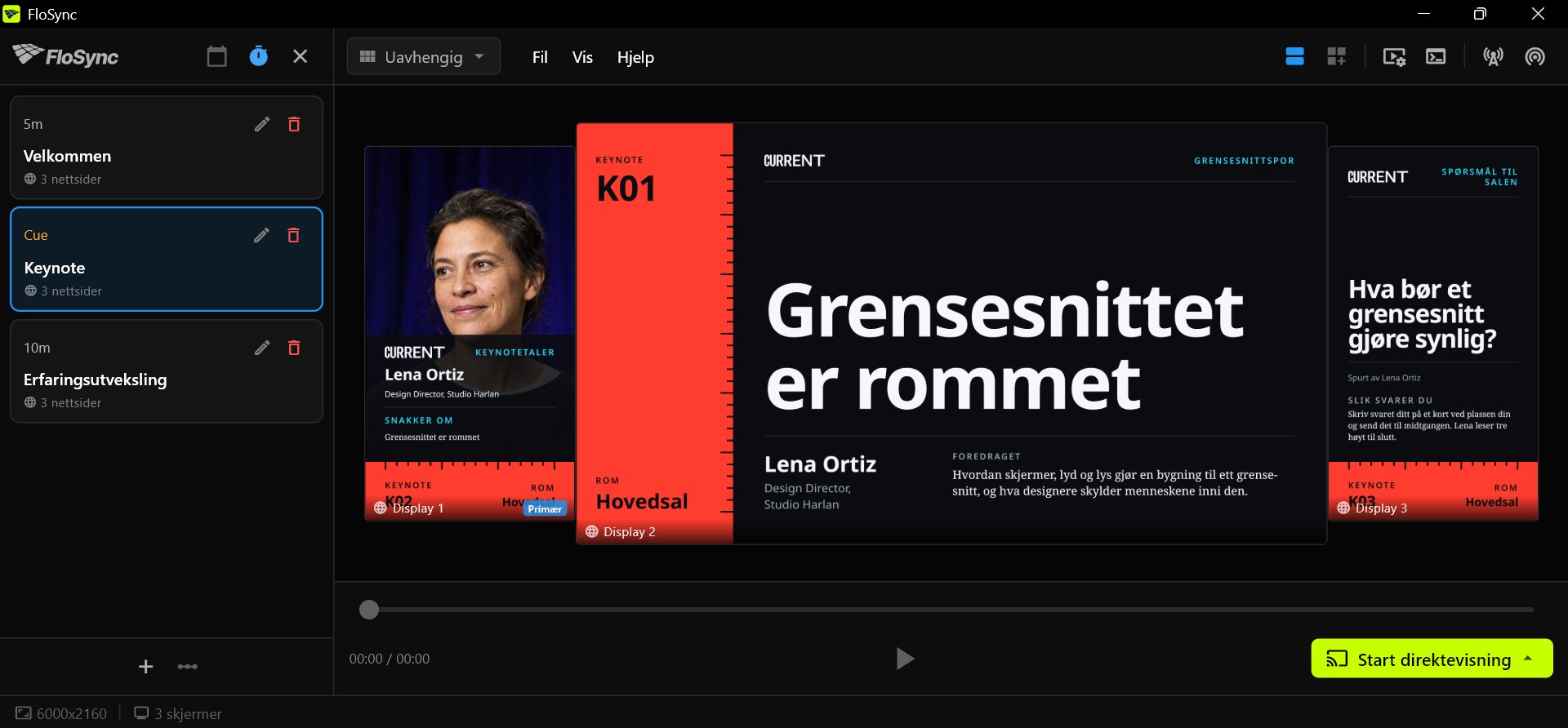Viewport: 1568px width, 728px height.
Task: Open the calendar schedule icon
Action: 216,56
